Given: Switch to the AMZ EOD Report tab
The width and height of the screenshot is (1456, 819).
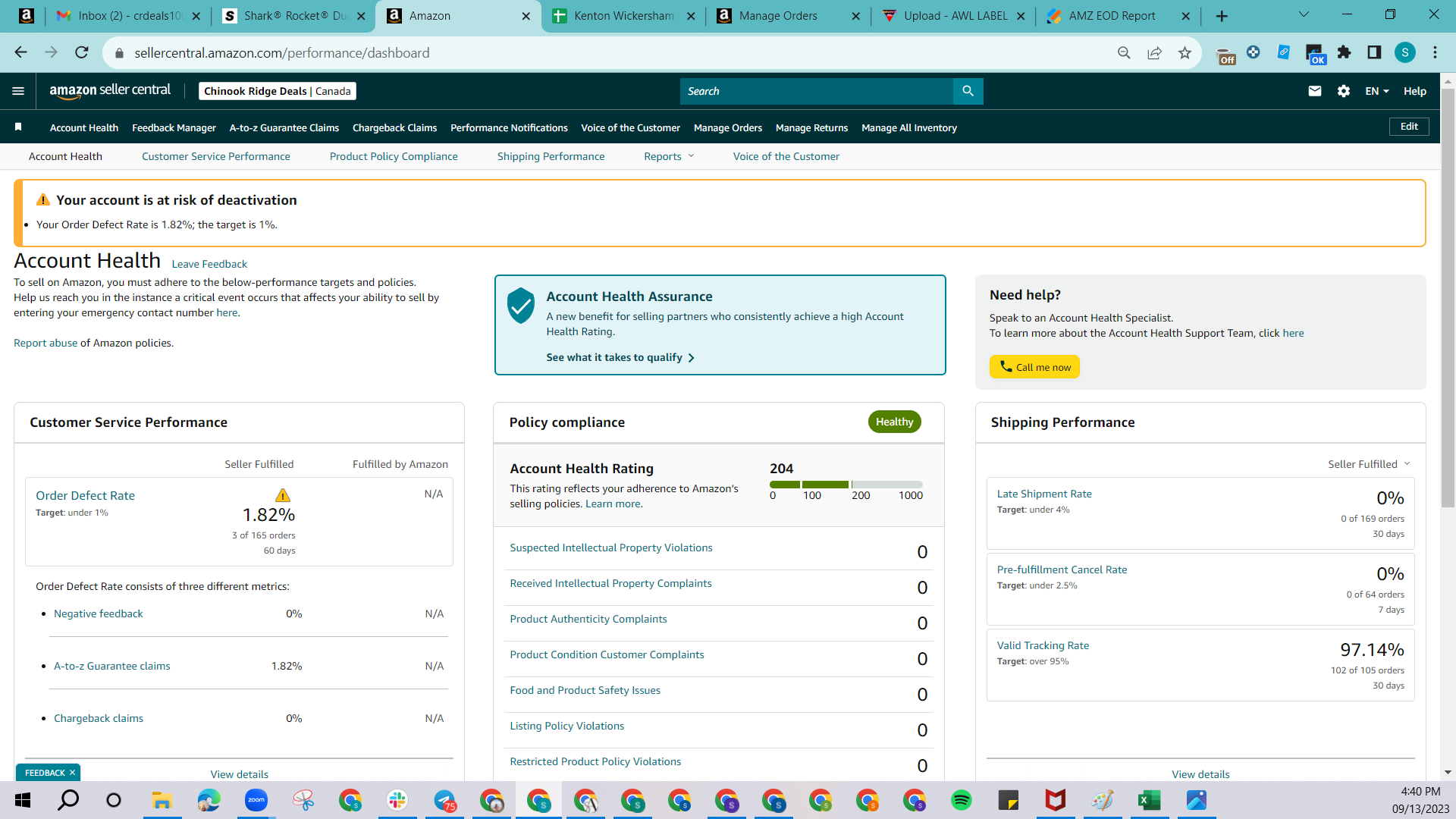Looking at the screenshot, I should coord(1118,16).
